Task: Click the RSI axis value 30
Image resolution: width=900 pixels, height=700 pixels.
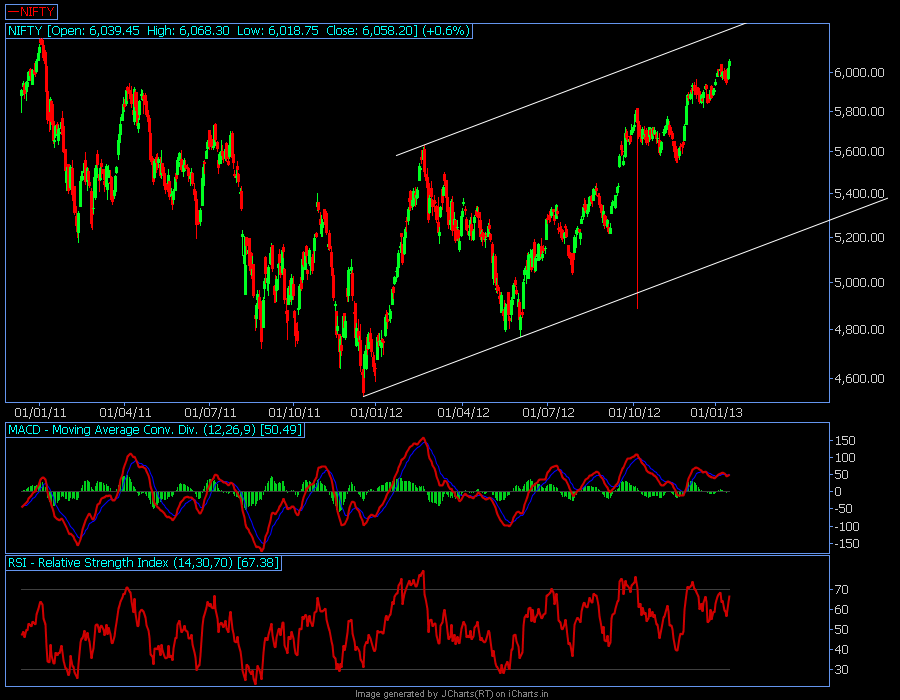Action: 841,670
